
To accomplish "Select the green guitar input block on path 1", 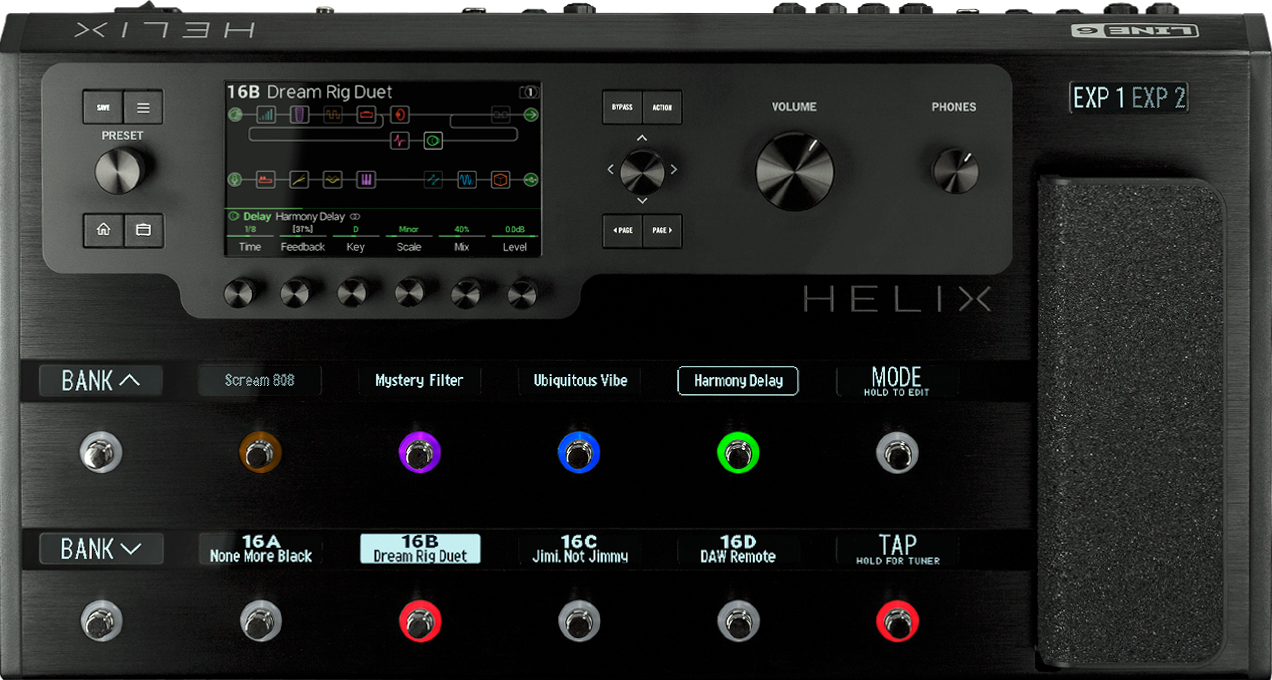I will pos(234,115).
